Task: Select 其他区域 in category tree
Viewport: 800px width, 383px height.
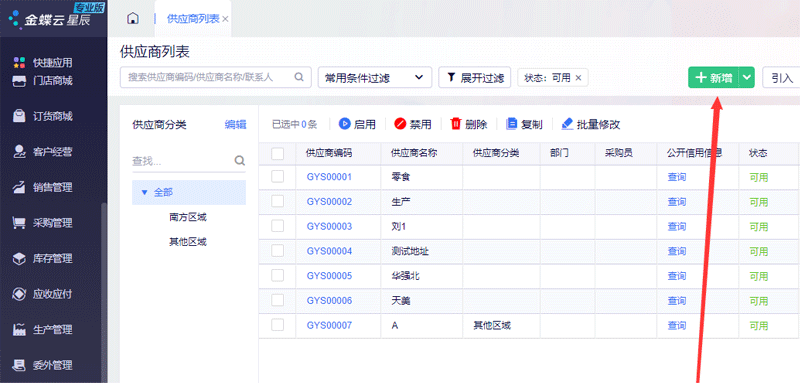Action: point(188,242)
